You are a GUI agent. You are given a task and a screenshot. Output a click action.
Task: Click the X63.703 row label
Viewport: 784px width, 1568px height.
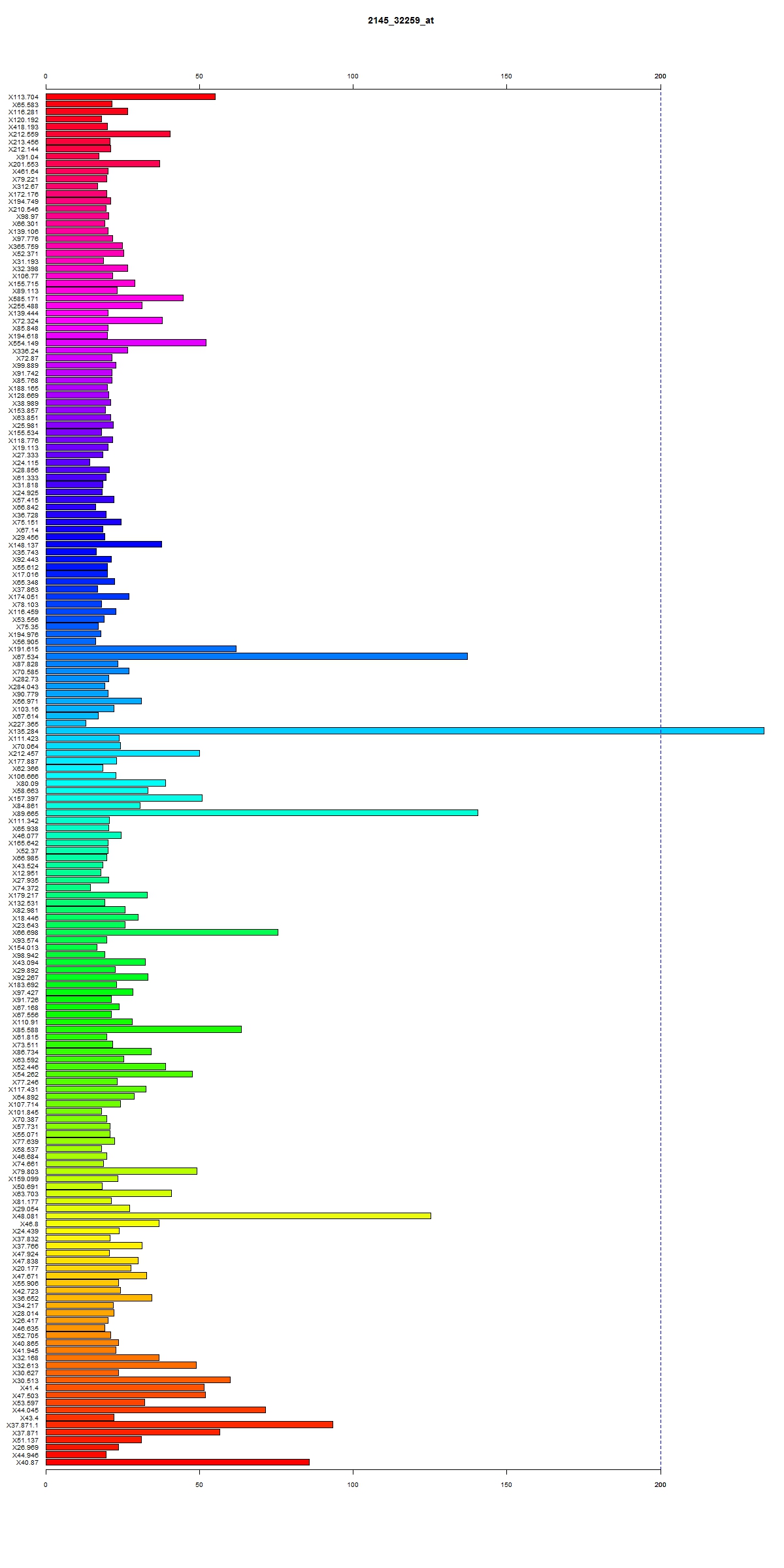(x=25, y=1194)
